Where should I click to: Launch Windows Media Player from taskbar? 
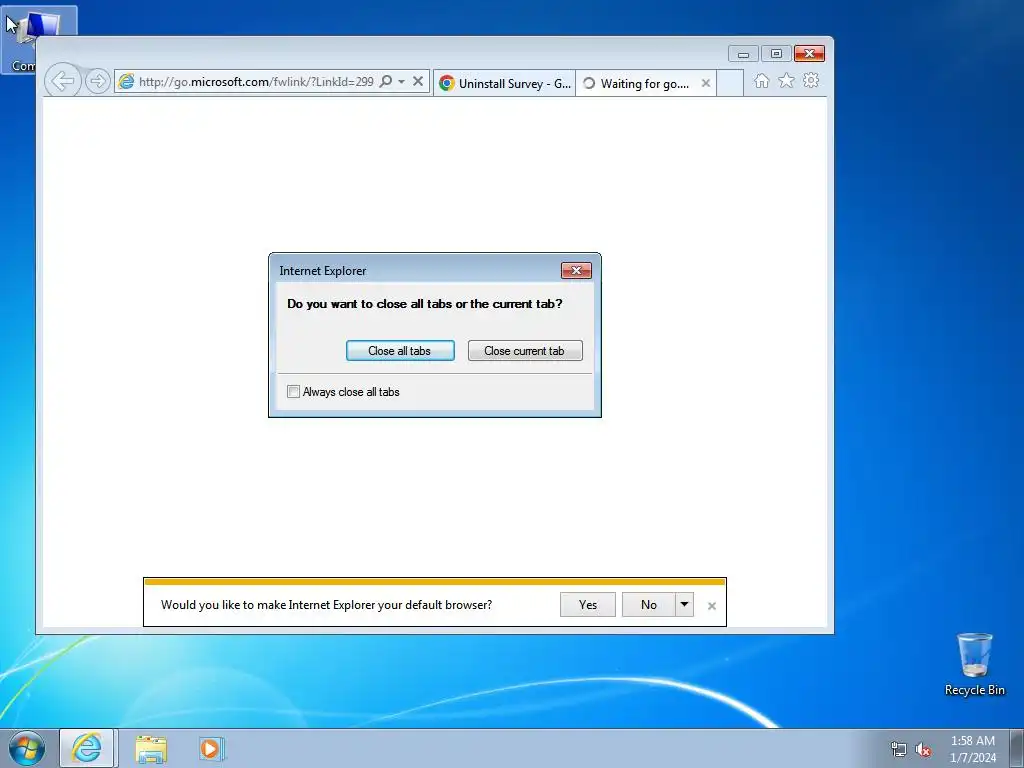pyautogui.click(x=210, y=748)
